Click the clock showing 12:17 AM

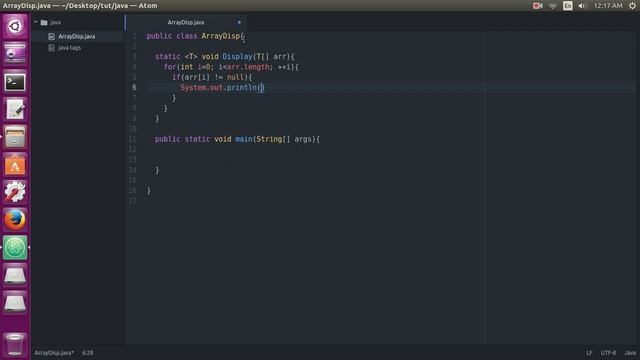coord(608,6)
